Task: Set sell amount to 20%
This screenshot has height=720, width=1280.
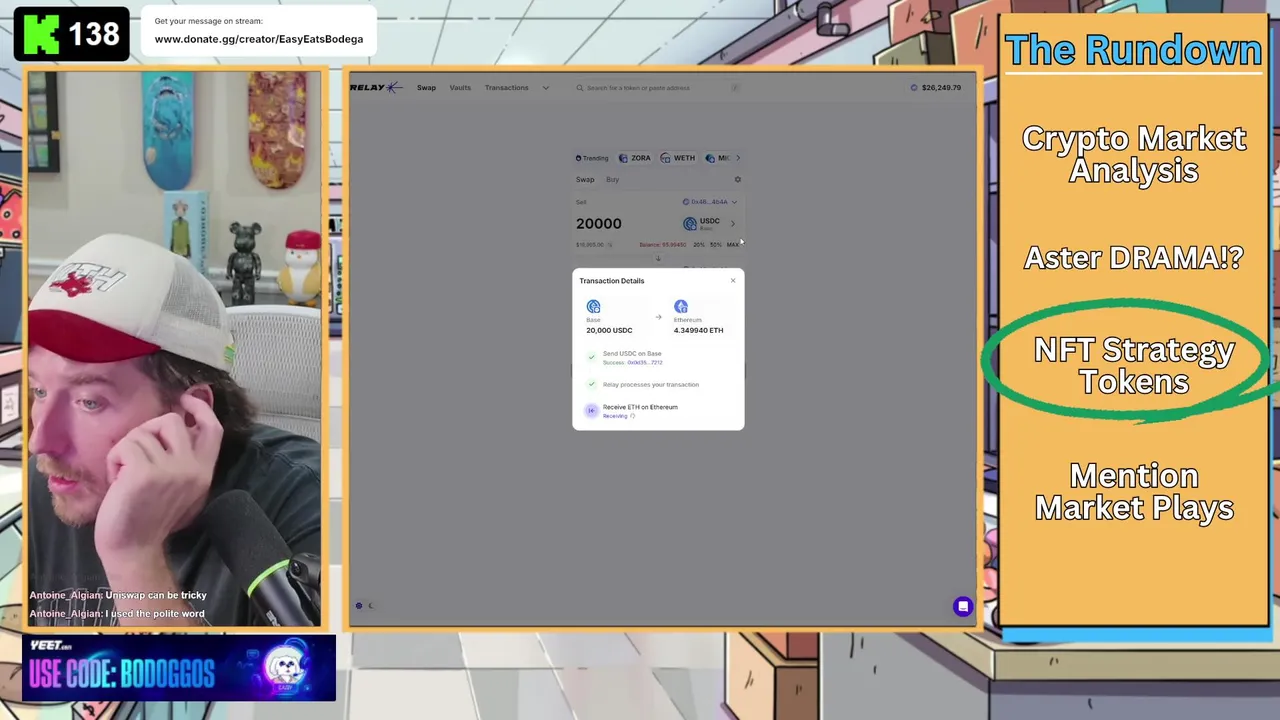Action: (699, 245)
